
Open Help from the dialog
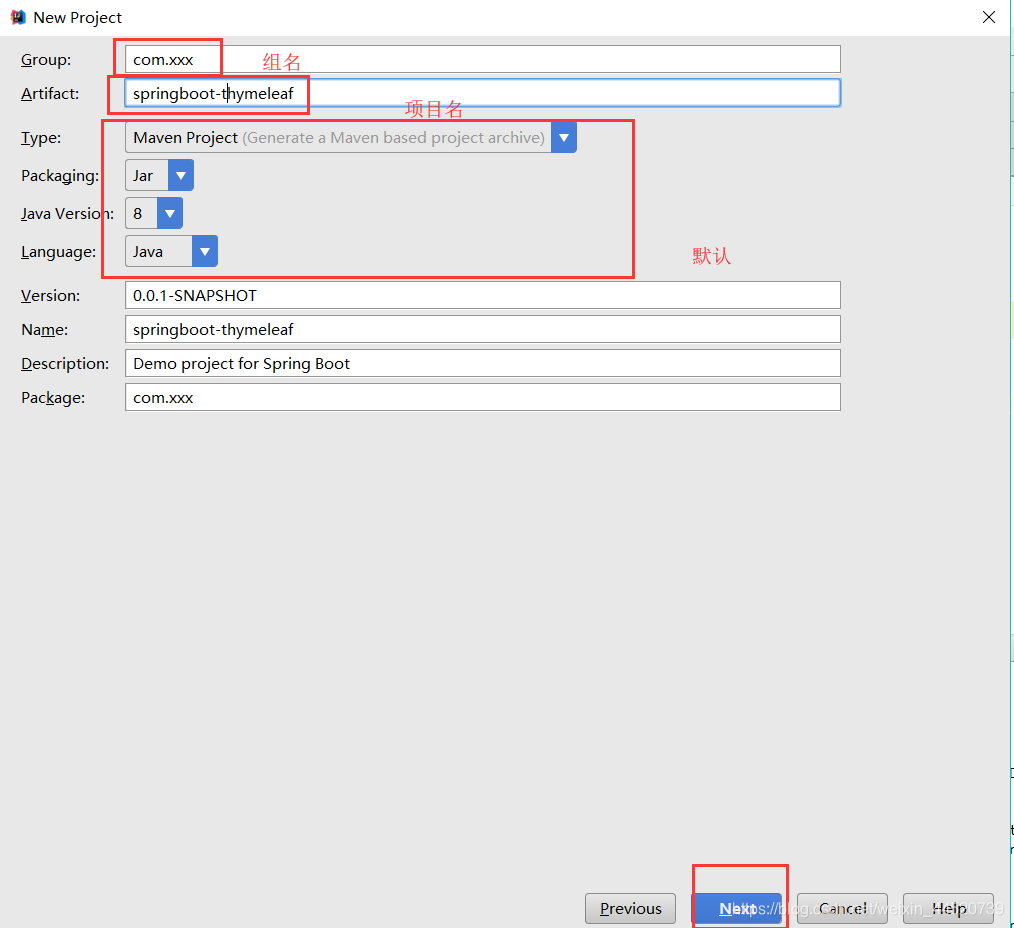pyautogui.click(x=949, y=909)
